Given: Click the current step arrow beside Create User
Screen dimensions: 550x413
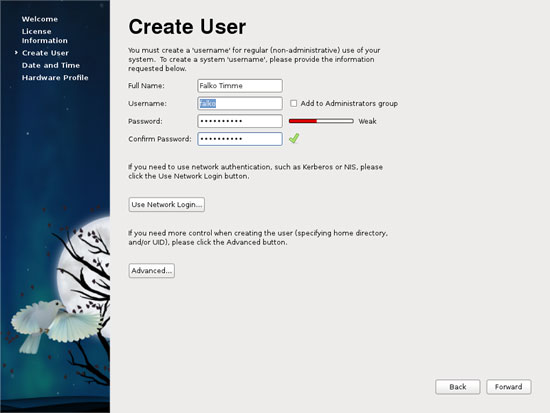Looking at the screenshot, I should click(x=16, y=53).
